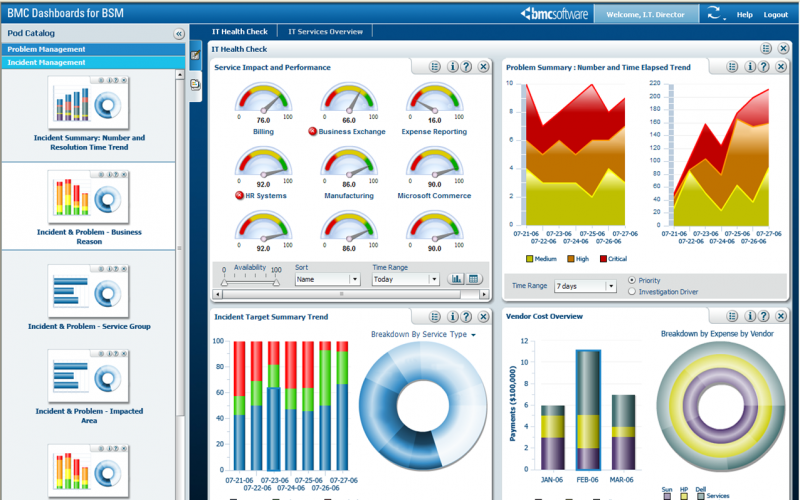Open the Sort dropdown showing Name
The width and height of the screenshot is (800, 500).
click(327, 279)
